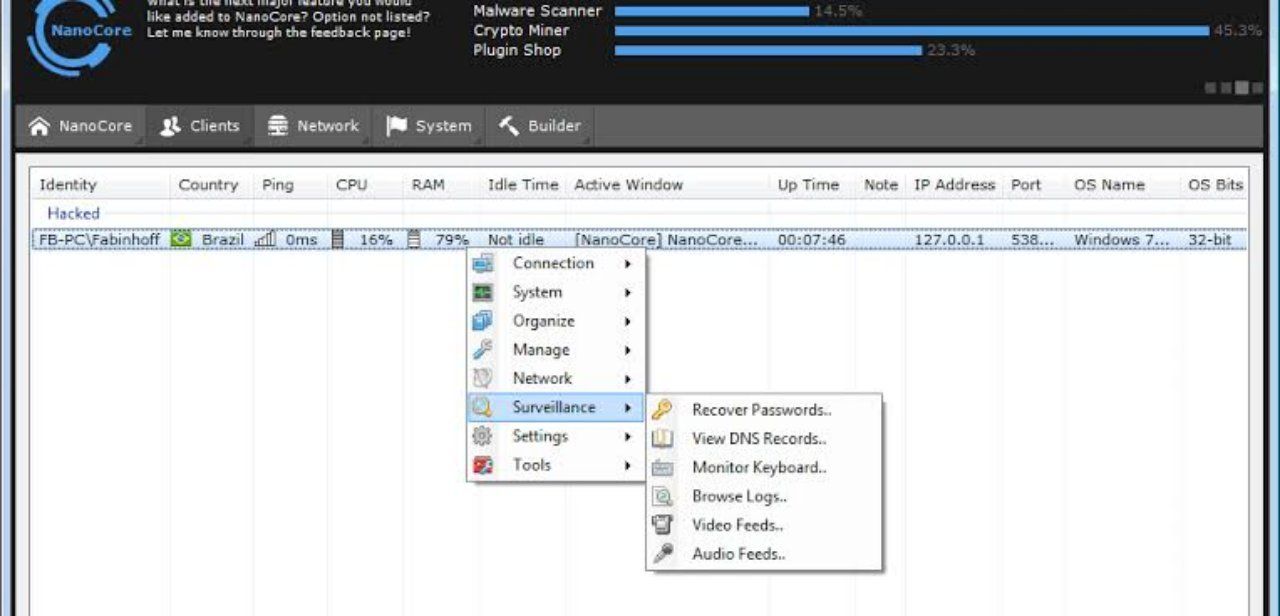Click the Malware Scanner poll bar
The height and width of the screenshot is (616, 1280).
point(712,11)
